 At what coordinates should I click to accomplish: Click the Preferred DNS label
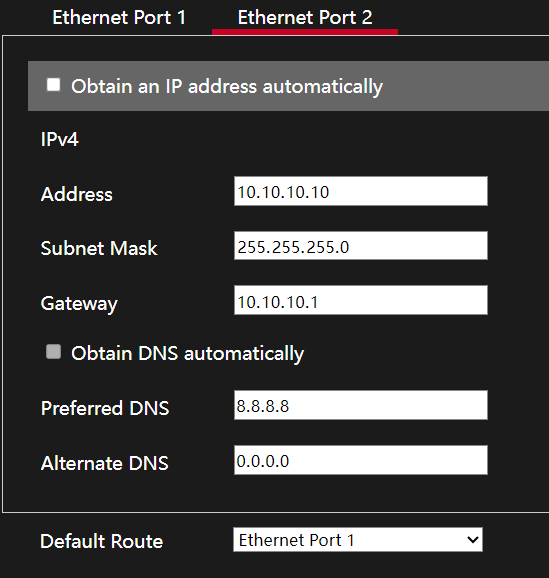pyautogui.click(x=105, y=408)
